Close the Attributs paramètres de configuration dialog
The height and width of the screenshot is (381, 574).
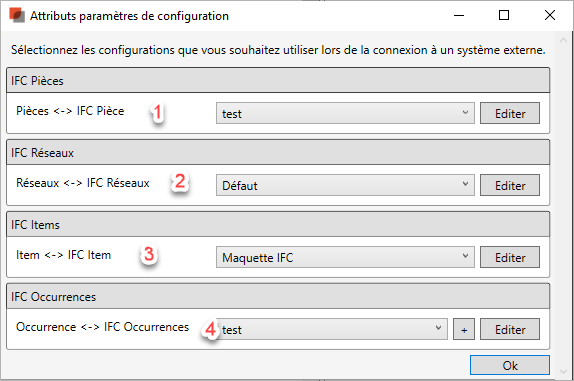pyautogui.click(x=550, y=15)
